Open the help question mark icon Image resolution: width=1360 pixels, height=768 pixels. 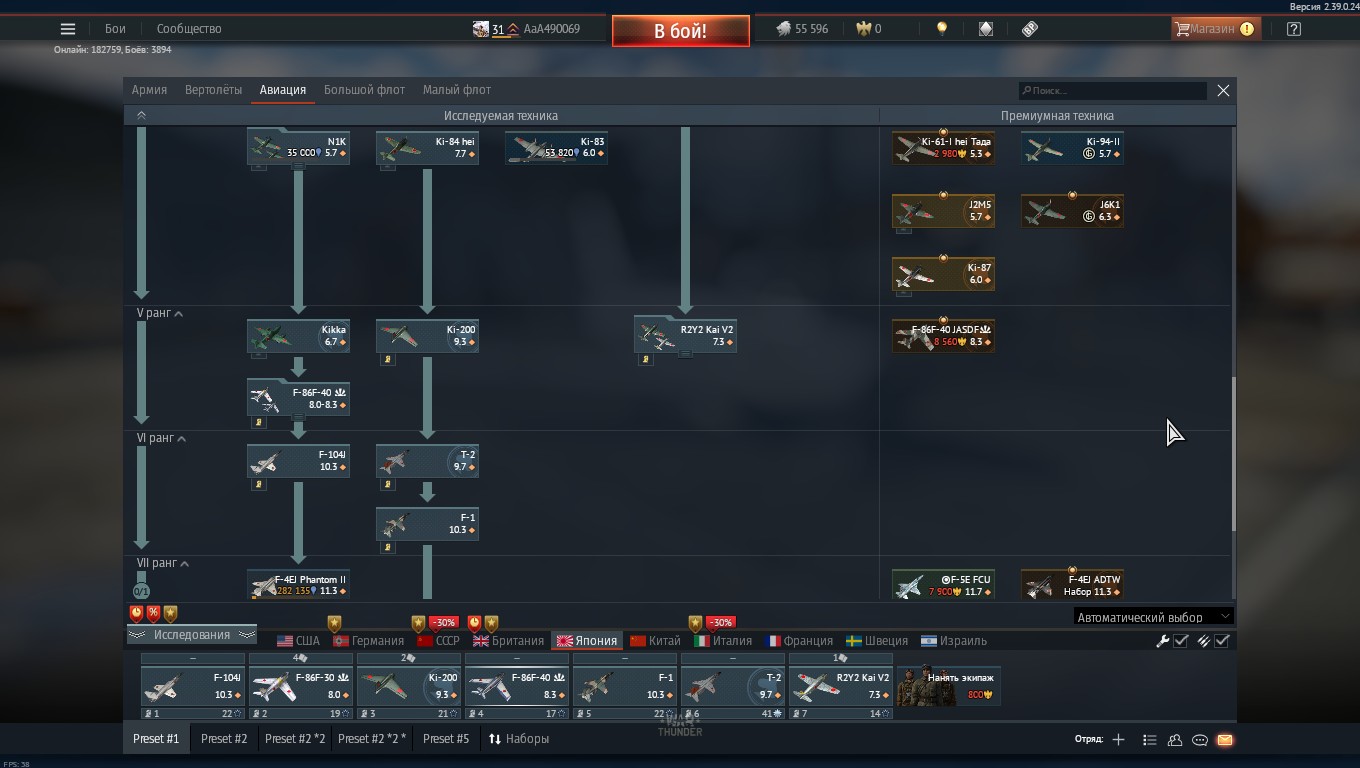[x=1294, y=29]
